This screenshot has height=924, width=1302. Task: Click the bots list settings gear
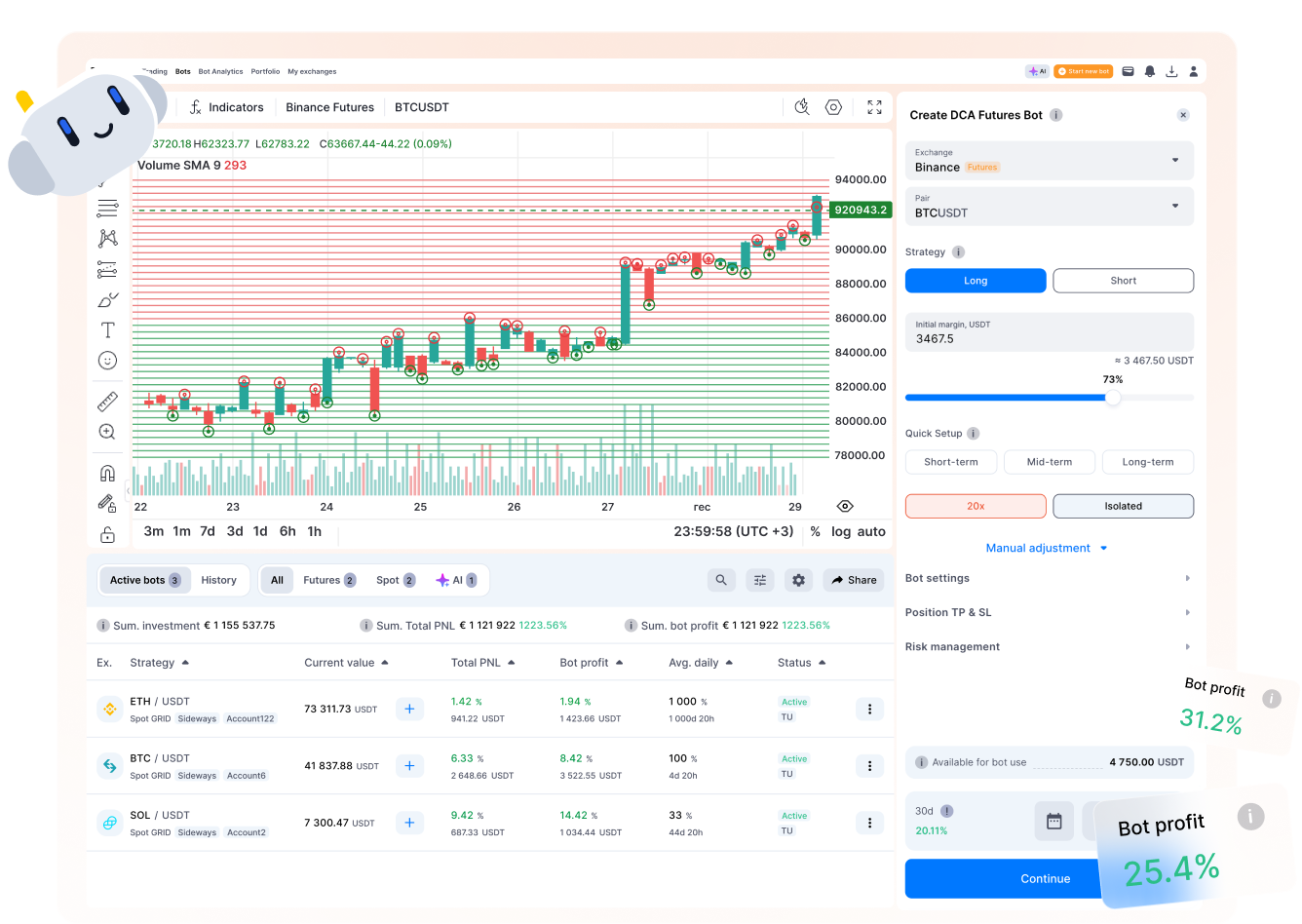[799, 580]
